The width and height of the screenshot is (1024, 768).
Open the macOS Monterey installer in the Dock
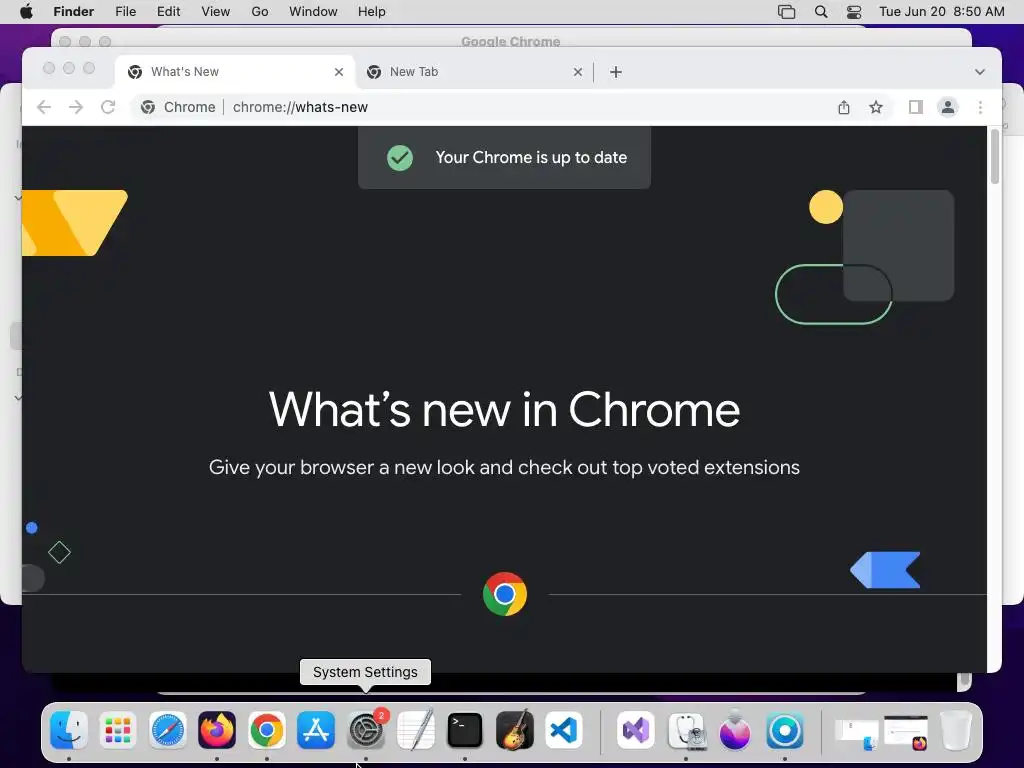click(x=735, y=730)
